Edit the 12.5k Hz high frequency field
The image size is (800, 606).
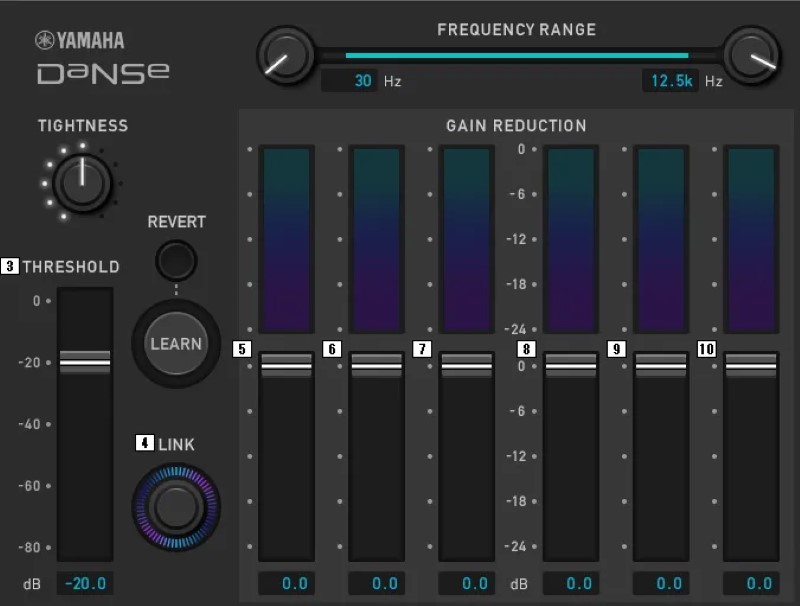tap(670, 81)
